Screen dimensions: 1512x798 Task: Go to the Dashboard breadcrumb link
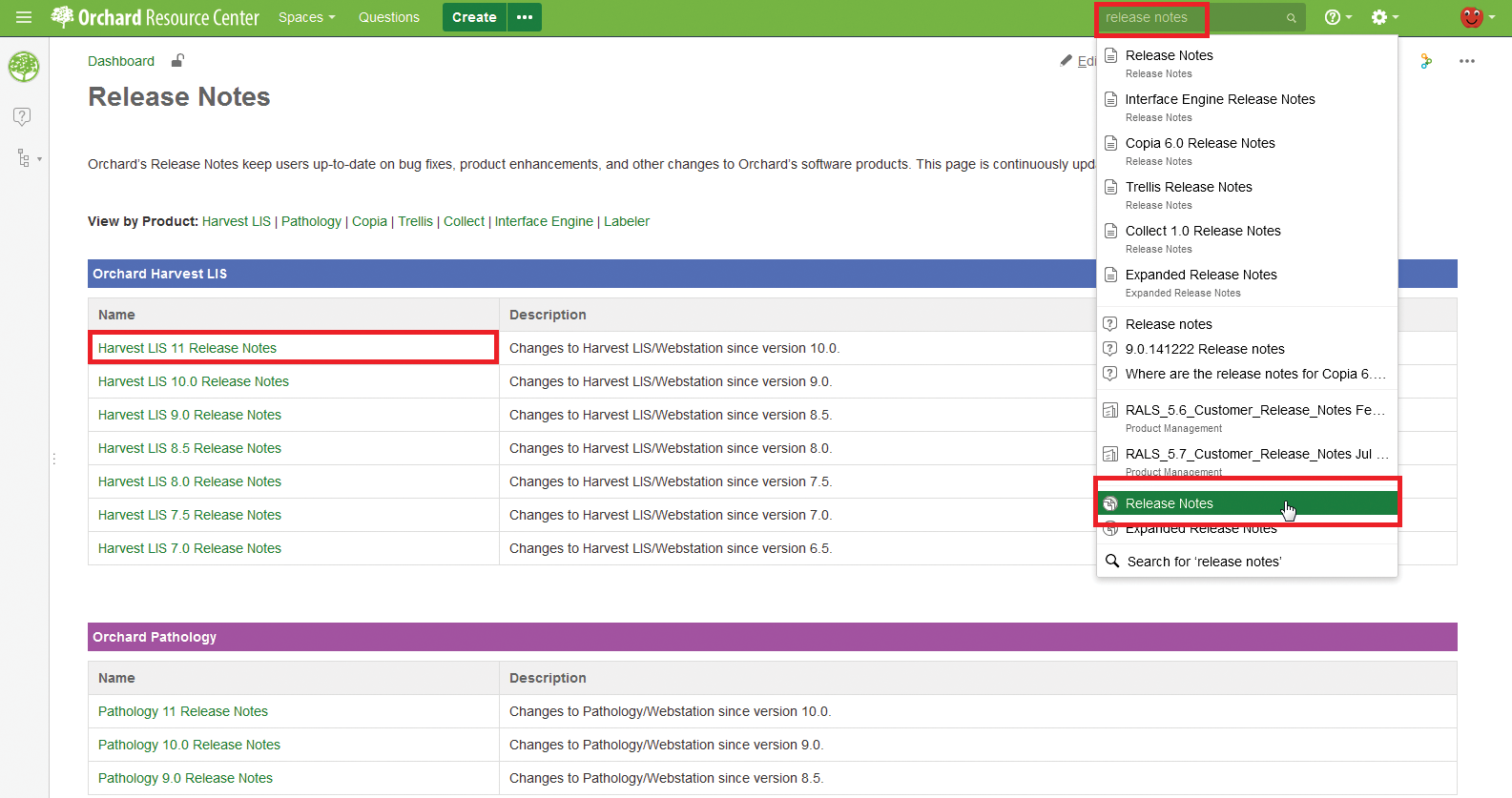coord(121,61)
